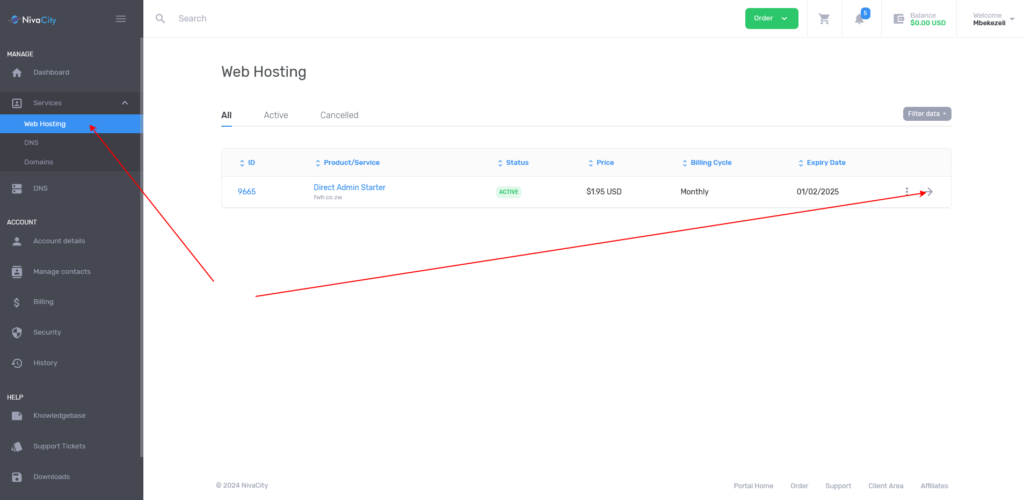The height and width of the screenshot is (500, 1024).
Task: Expand the Welcome Mbekezeli user menu arrow
Action: pyautogui.click(x=1012, y=19)
